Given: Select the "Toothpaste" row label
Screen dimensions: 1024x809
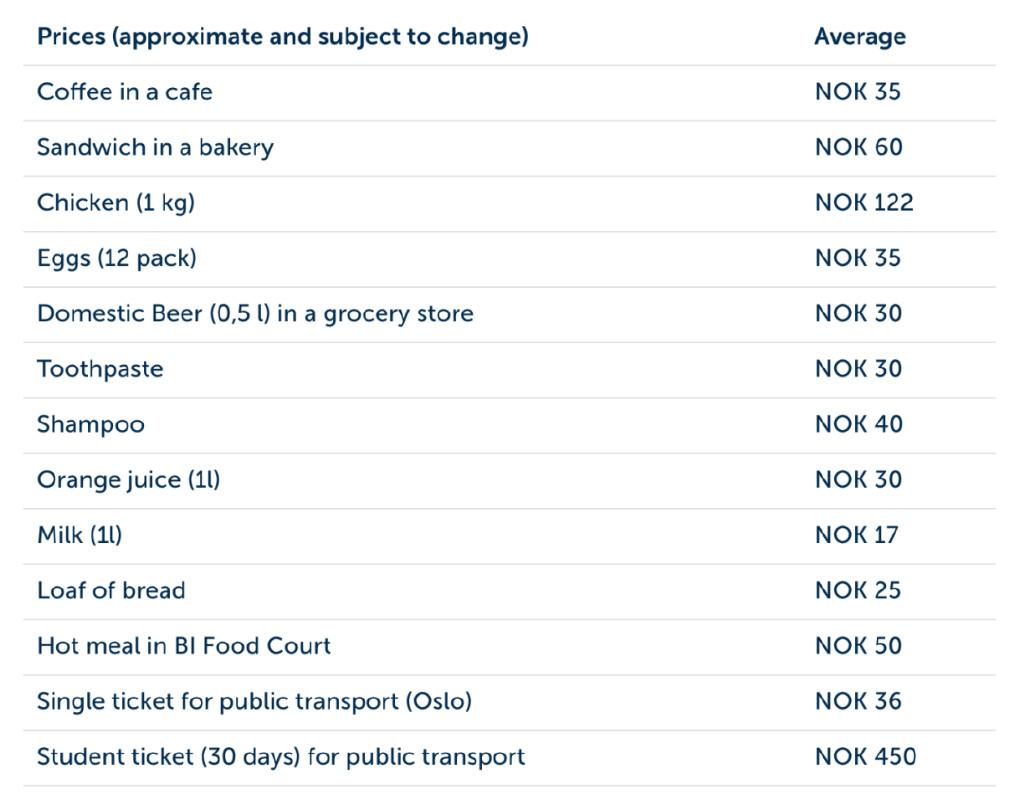Looking at the screenshot, I should tap(100, 369).
